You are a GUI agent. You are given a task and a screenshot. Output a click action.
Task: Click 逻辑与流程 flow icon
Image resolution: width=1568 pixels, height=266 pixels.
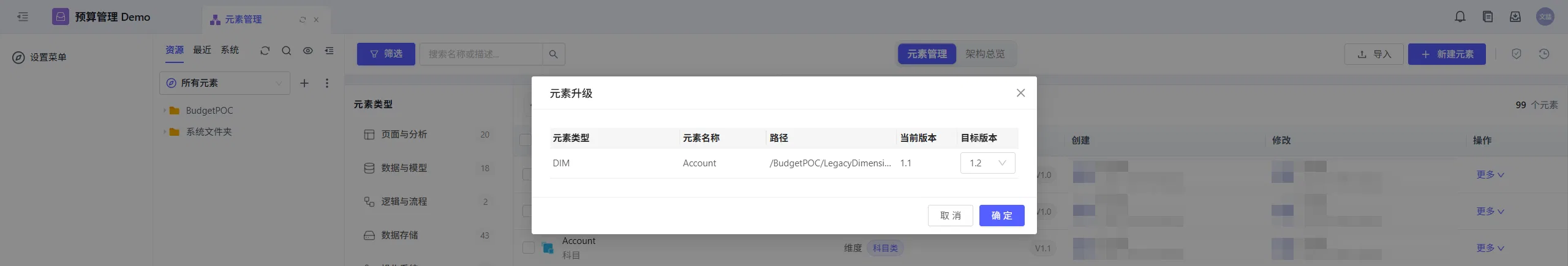point(369,202)
